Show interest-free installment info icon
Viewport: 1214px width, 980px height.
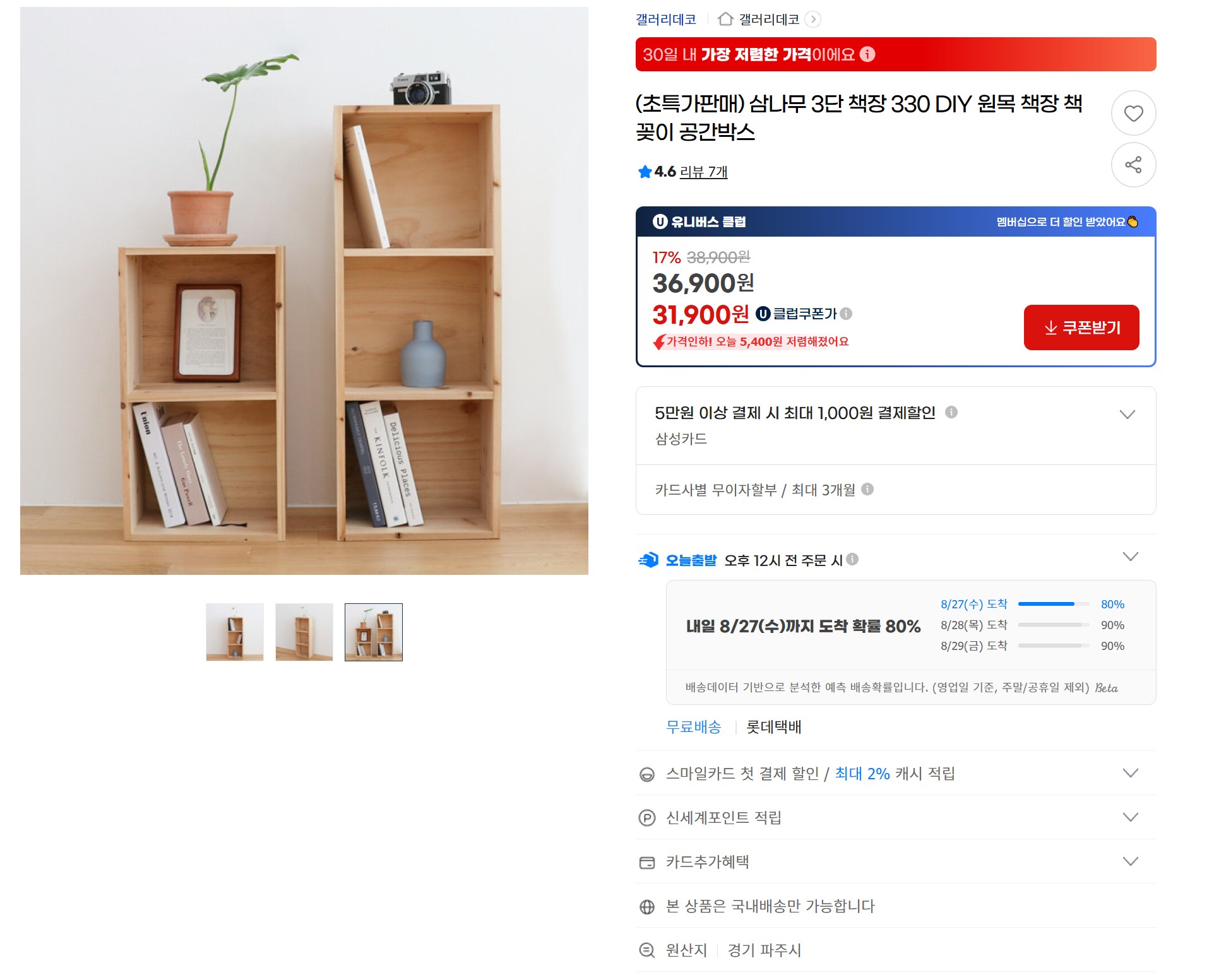(867, 489)
